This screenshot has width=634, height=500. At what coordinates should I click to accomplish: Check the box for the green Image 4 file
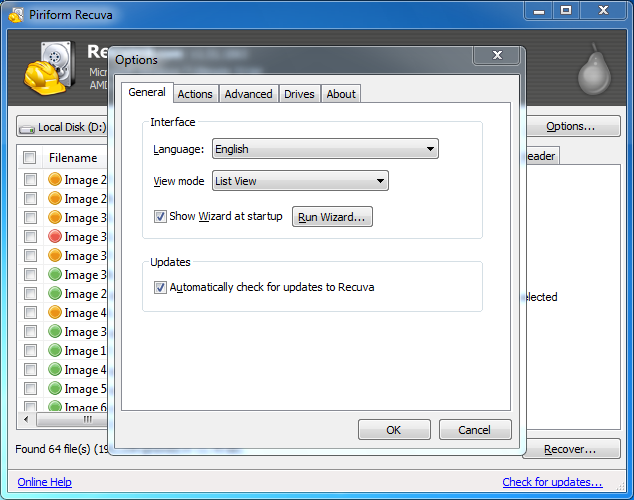coord(30,369)
